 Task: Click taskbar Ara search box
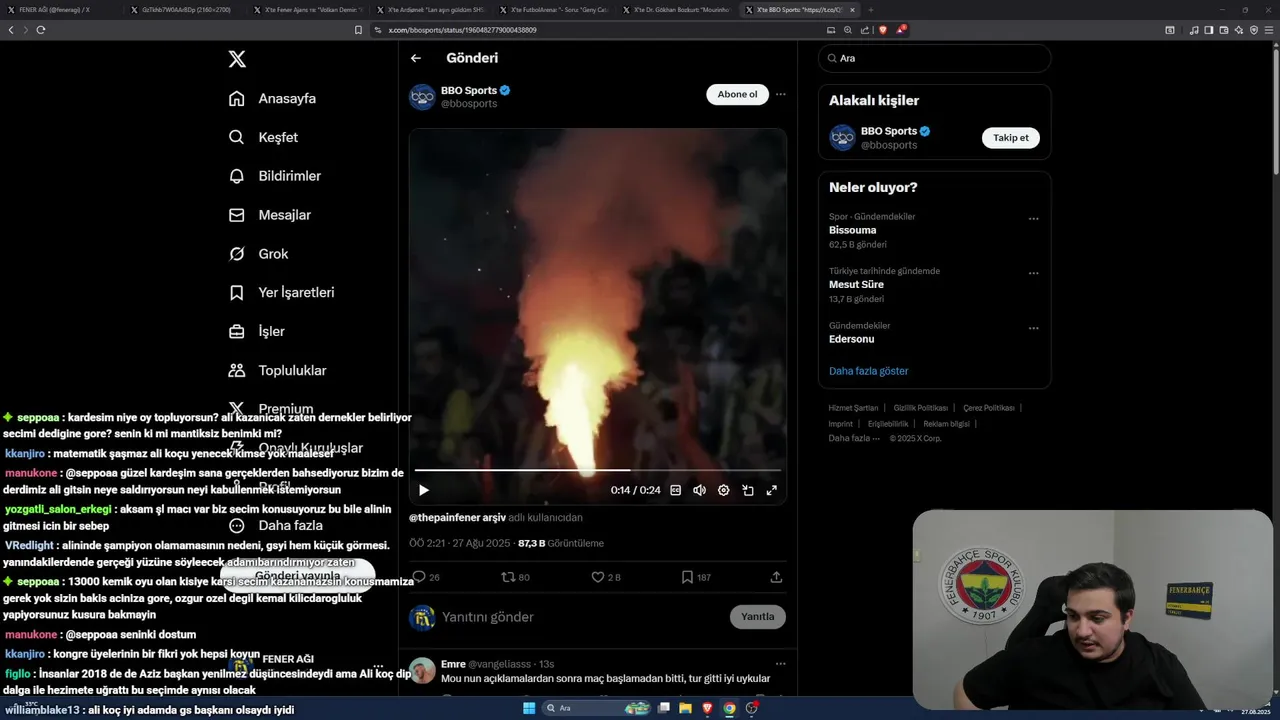[595, 708]
